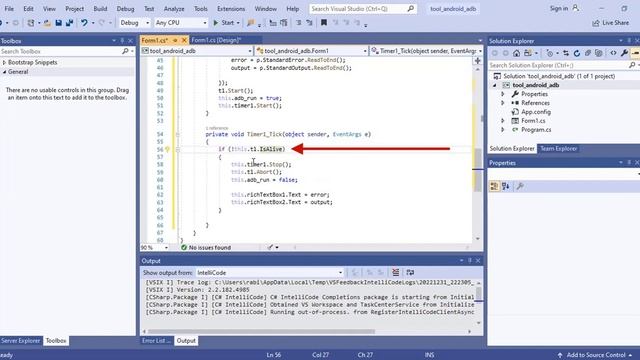Click the Search Visual Studio box
Image resolution: width=640 pixels, height=360 pixels.
coord(363,9)
